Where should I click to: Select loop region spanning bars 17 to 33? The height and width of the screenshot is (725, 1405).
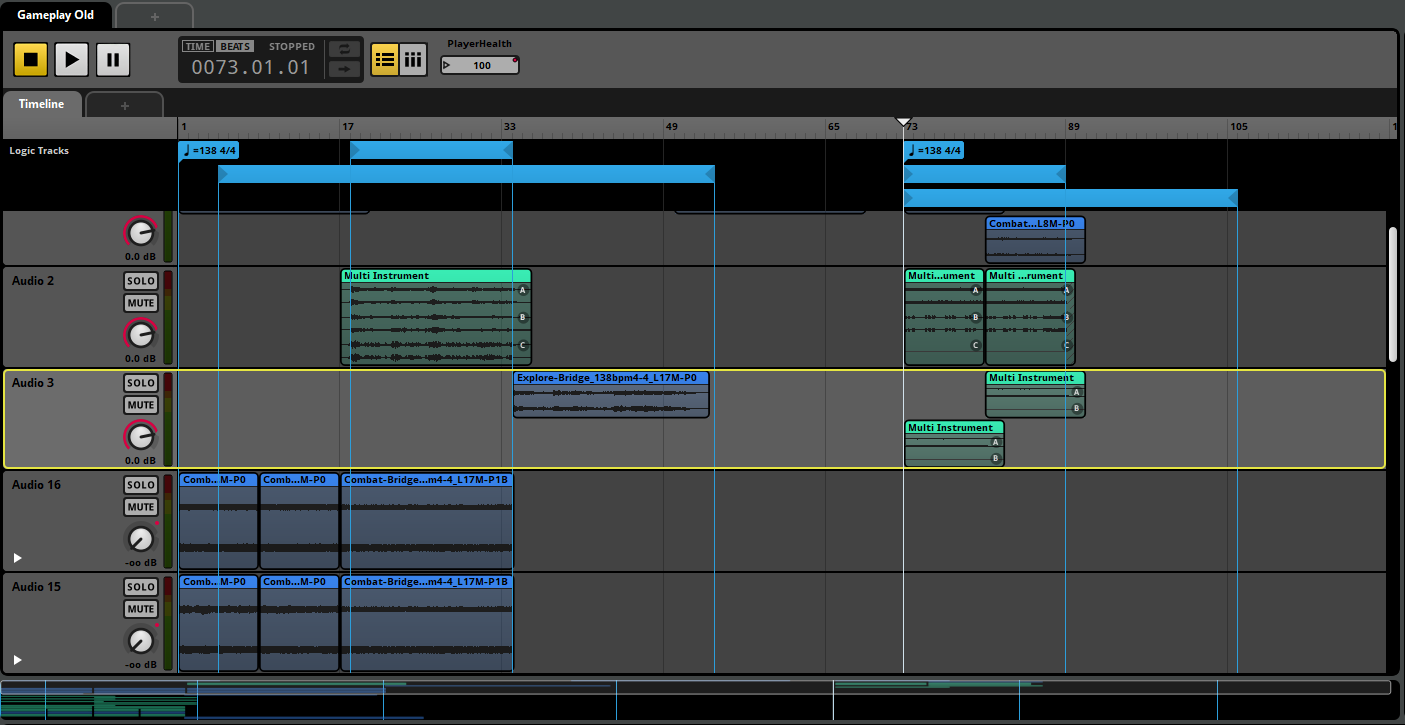(x=431, y=151)
